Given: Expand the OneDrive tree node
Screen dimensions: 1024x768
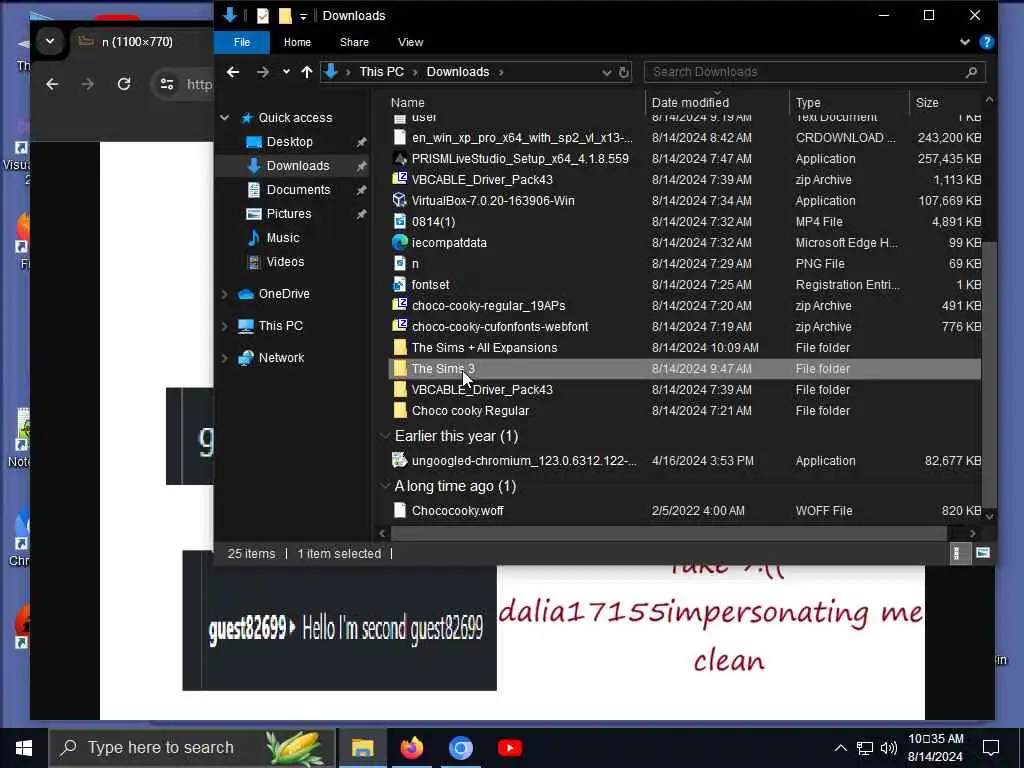Looking at the screenshot, I should (225, 294).
